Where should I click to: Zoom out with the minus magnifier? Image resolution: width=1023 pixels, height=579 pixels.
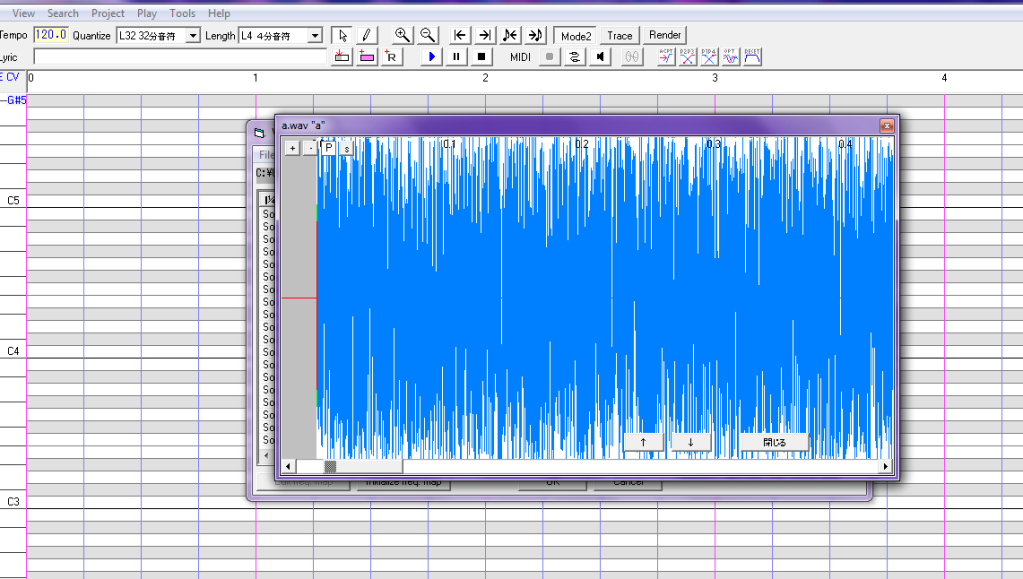pyautogui.click(x=427, y=35)
